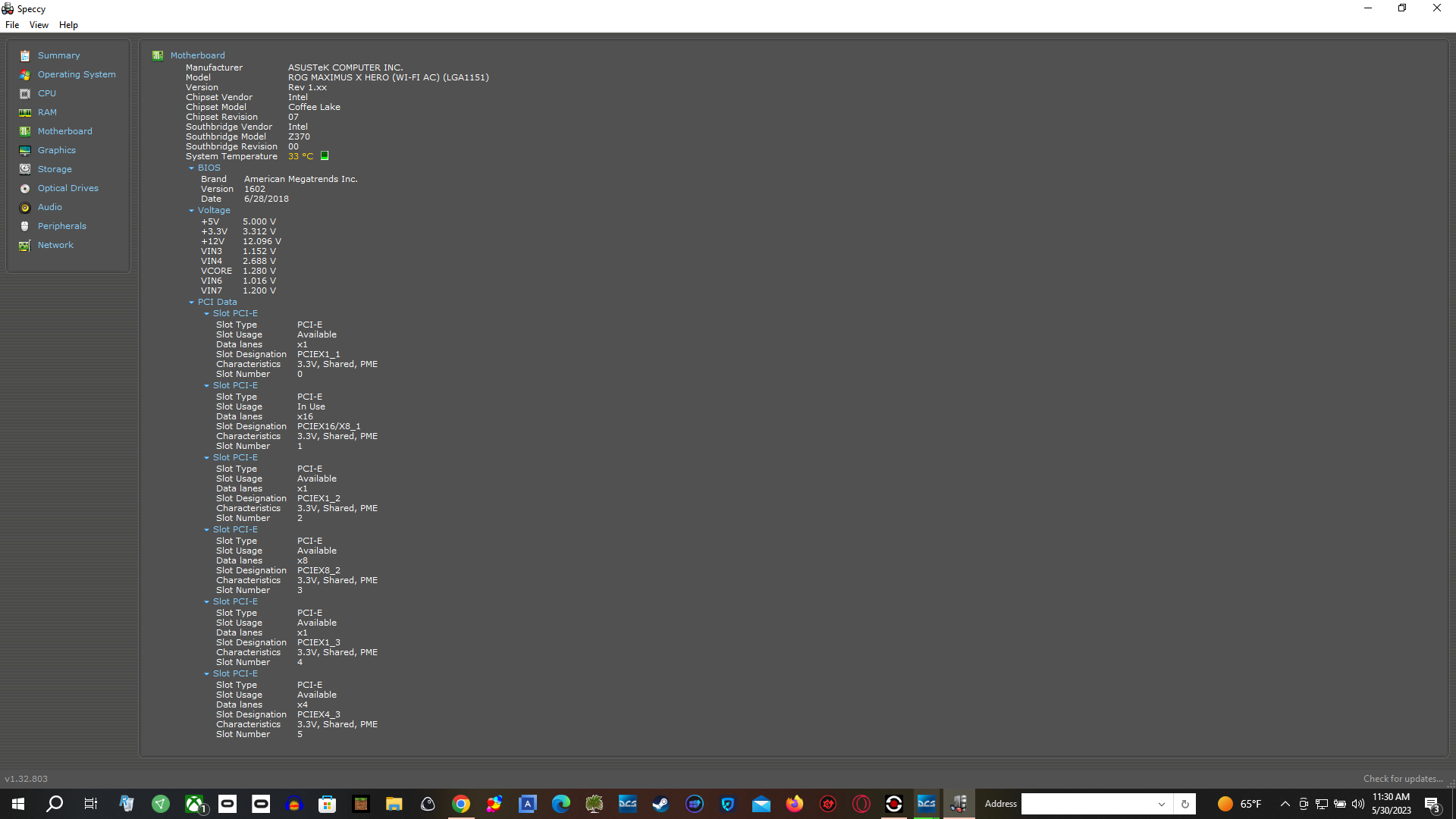1456x819 pixels.
Task: Open Steam from taskbar
Action: pyautogui.click(x=661, y=804)
